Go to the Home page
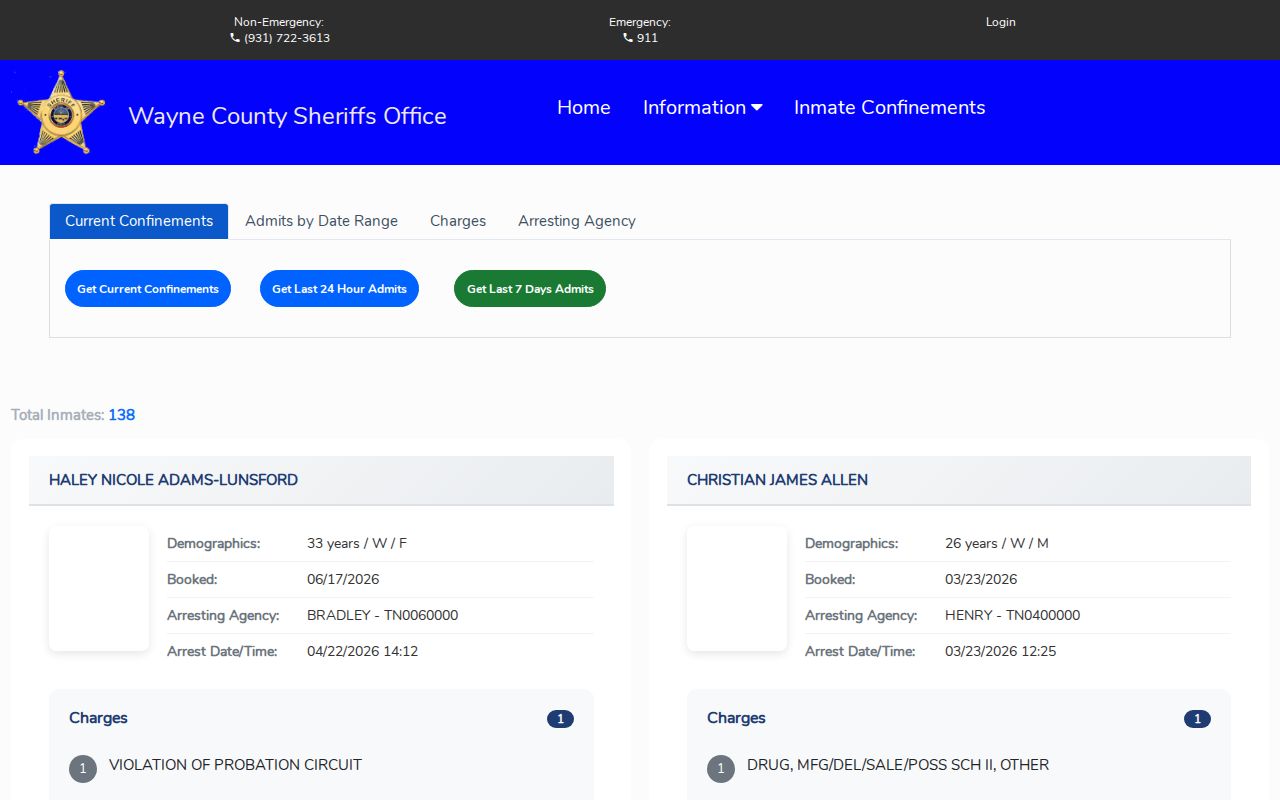Image resolution: width=1280 pixels, height=800 pixels. tap(584, 108)
